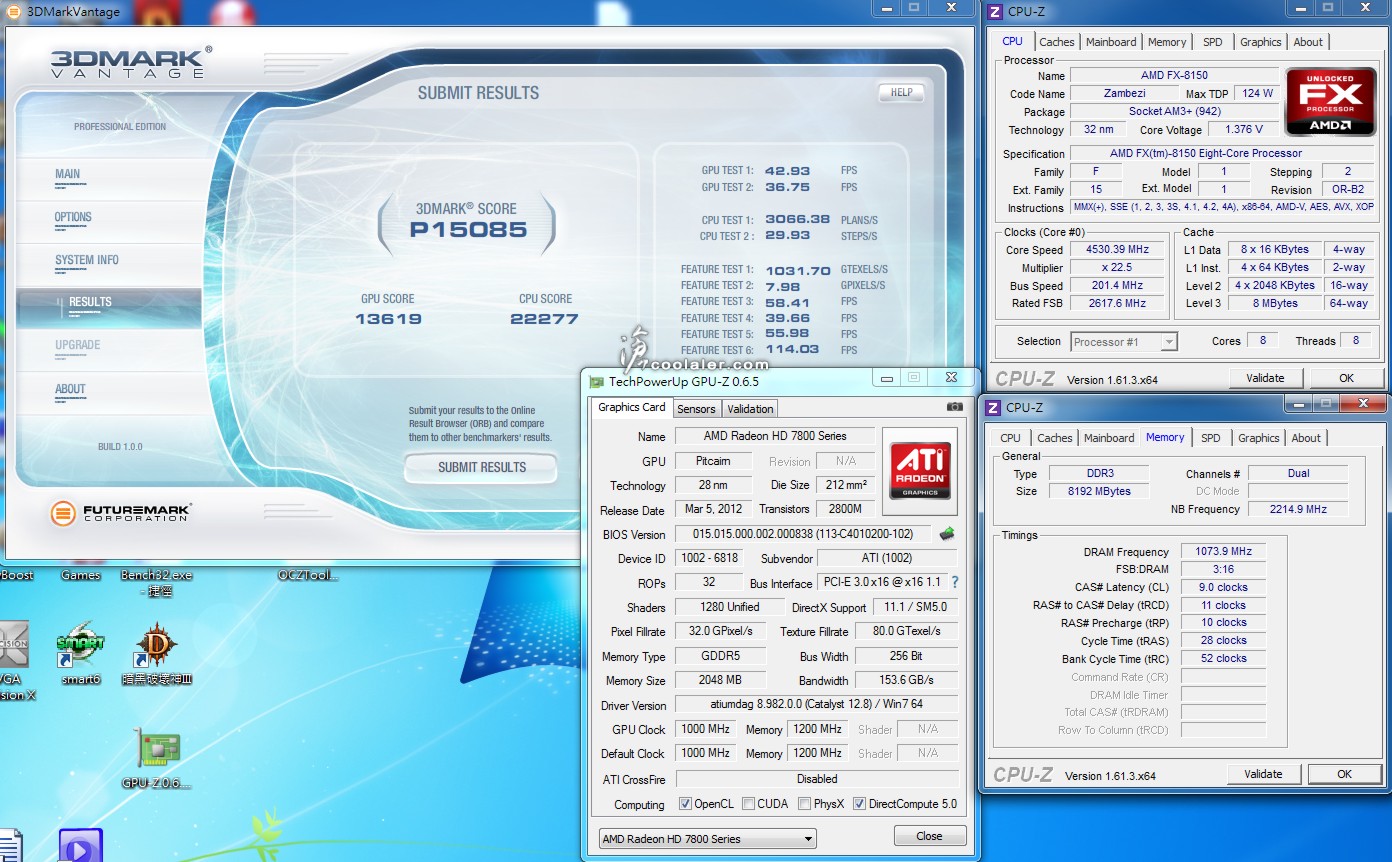Click the 3DMark Vantage title bar icon

[15, 12]
